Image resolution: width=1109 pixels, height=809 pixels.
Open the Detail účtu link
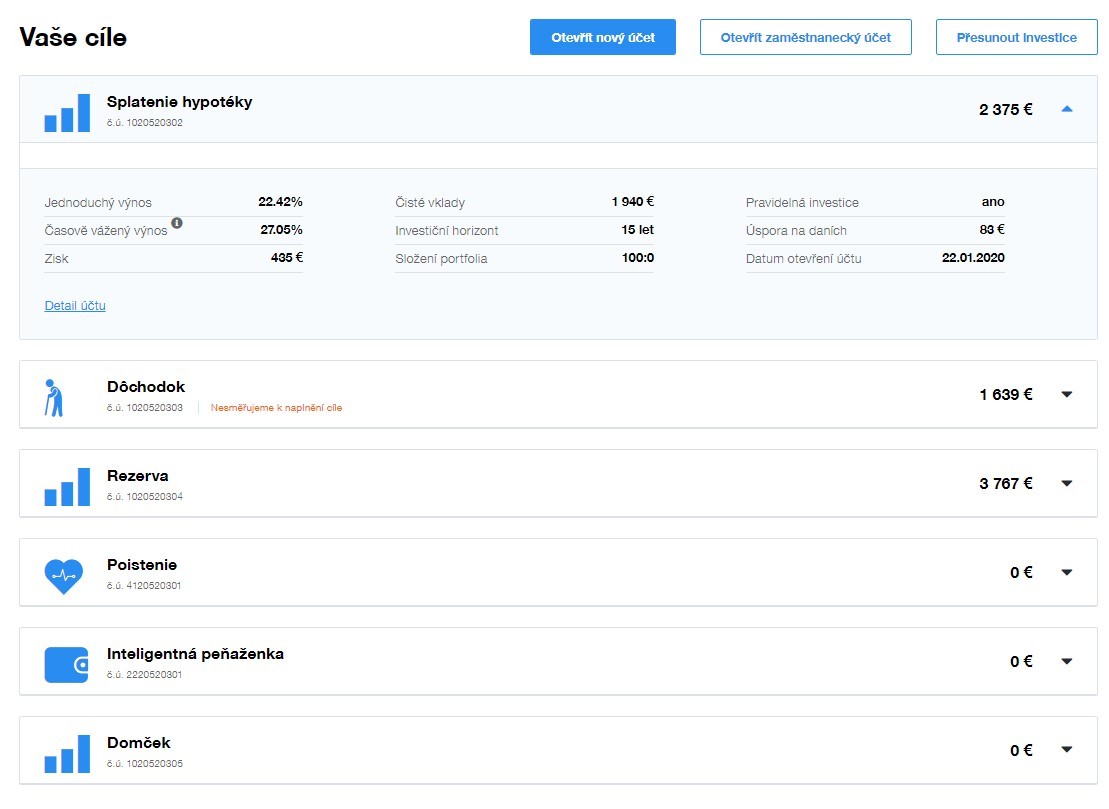75,306
